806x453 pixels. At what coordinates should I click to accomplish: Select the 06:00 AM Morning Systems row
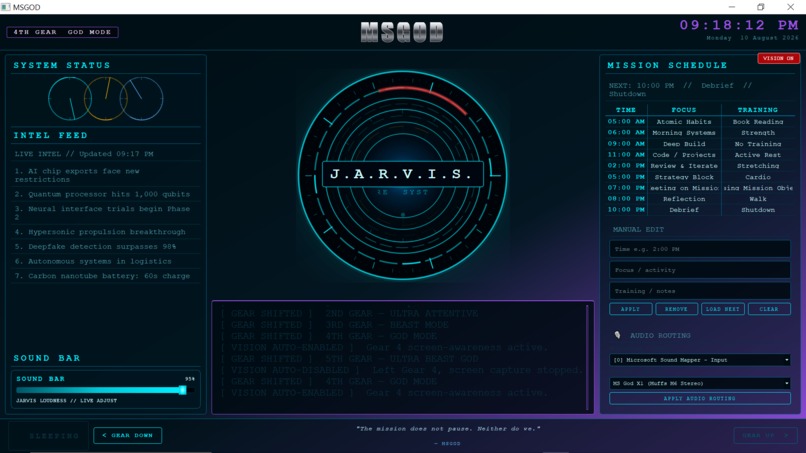(700, 133)
